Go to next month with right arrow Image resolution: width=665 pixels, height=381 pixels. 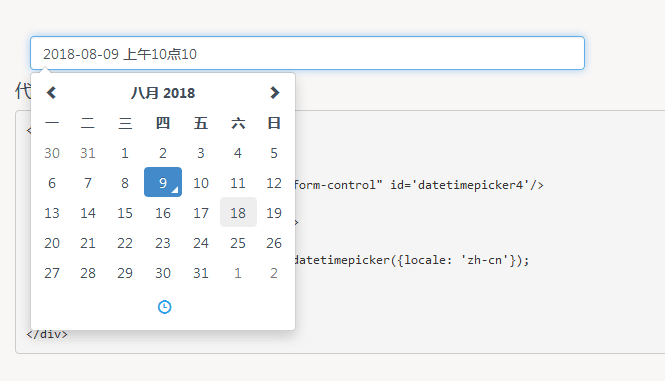pyautogui.click(x=274, y=92)
